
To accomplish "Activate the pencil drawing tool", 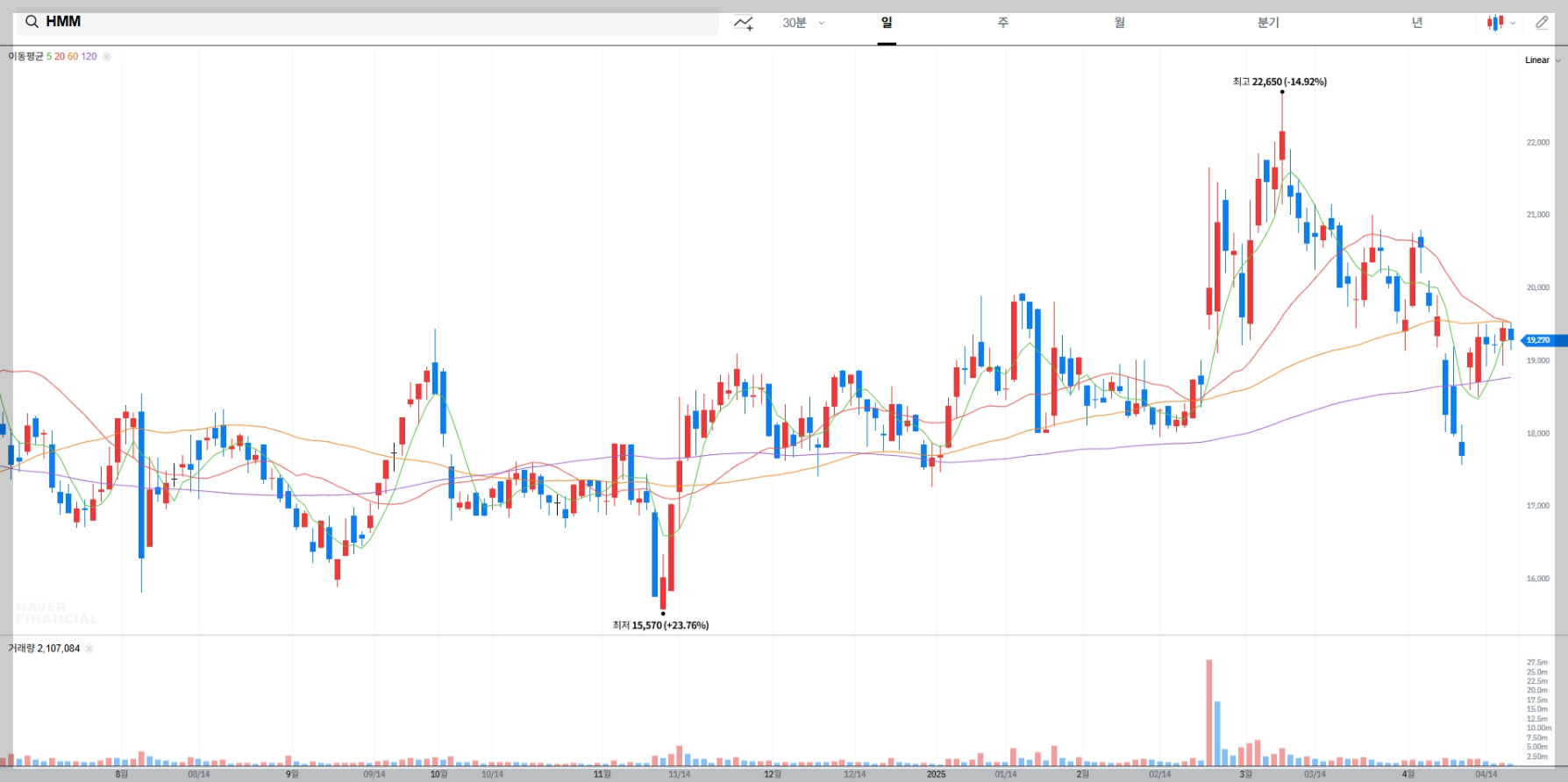I will (1542, 23).
